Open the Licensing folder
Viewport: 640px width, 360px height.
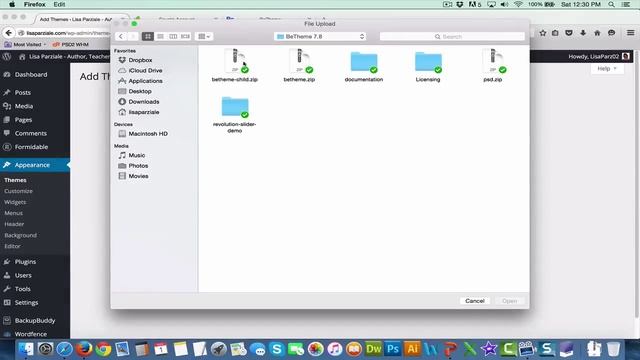click(x=428, y=65)
